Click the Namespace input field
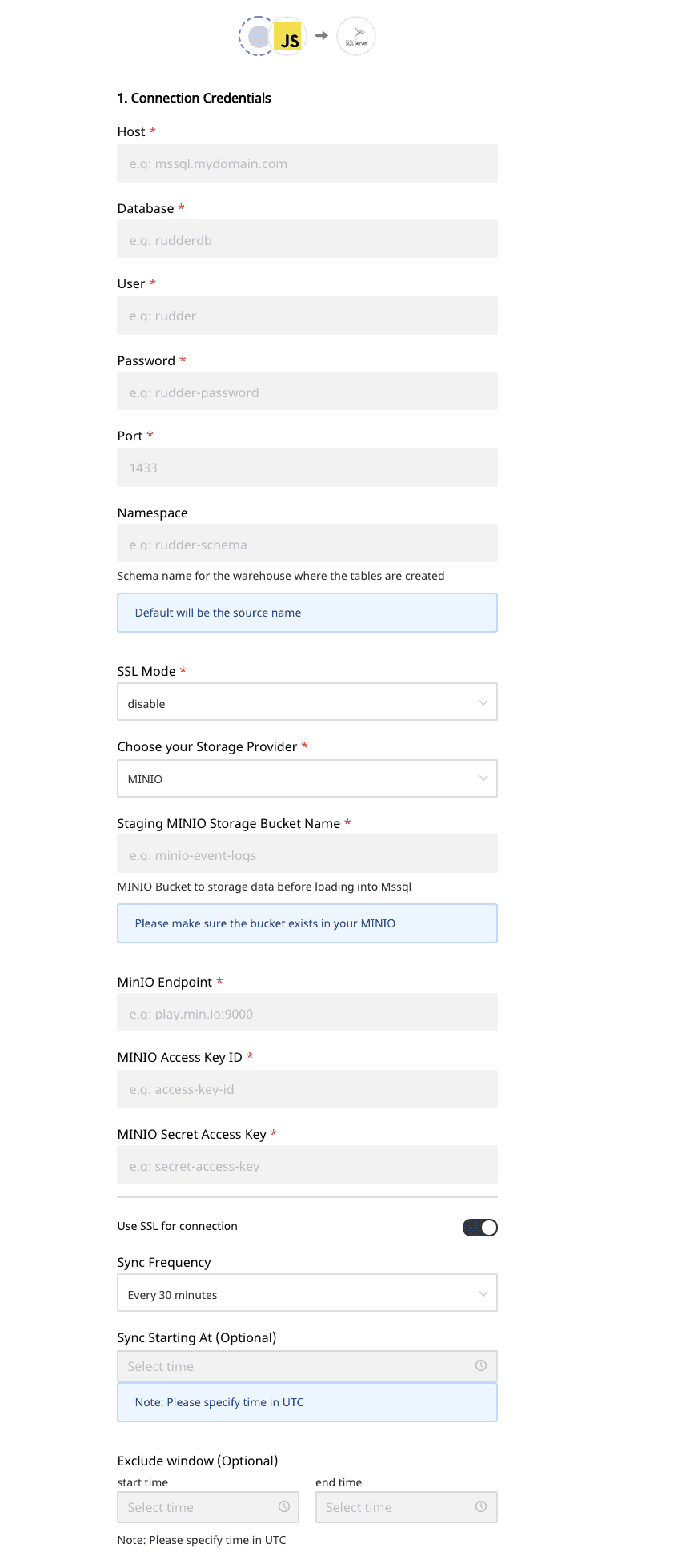 click(307, 543)
